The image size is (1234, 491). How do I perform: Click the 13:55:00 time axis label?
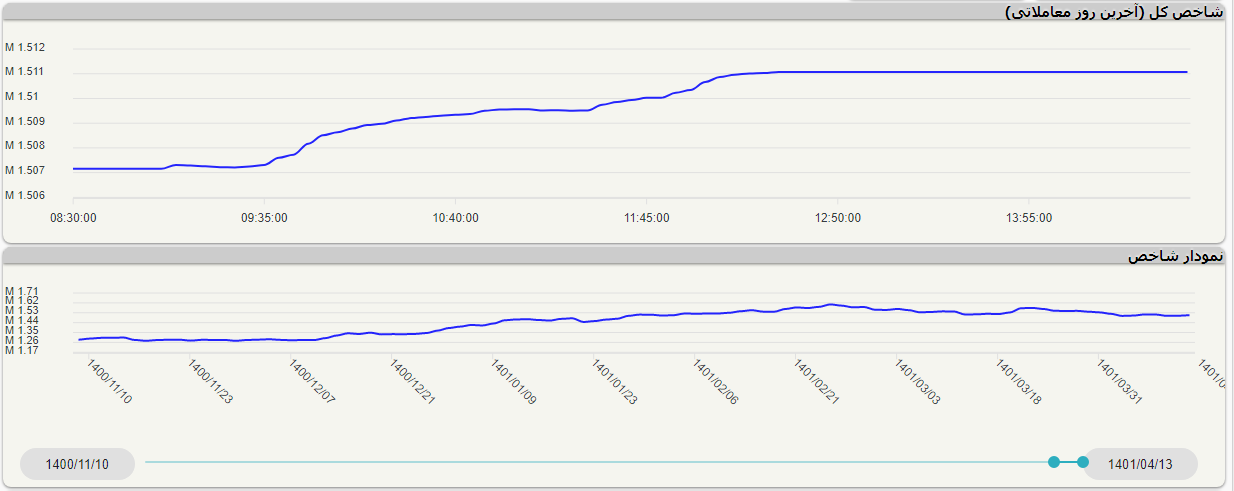coord(1029,218)
